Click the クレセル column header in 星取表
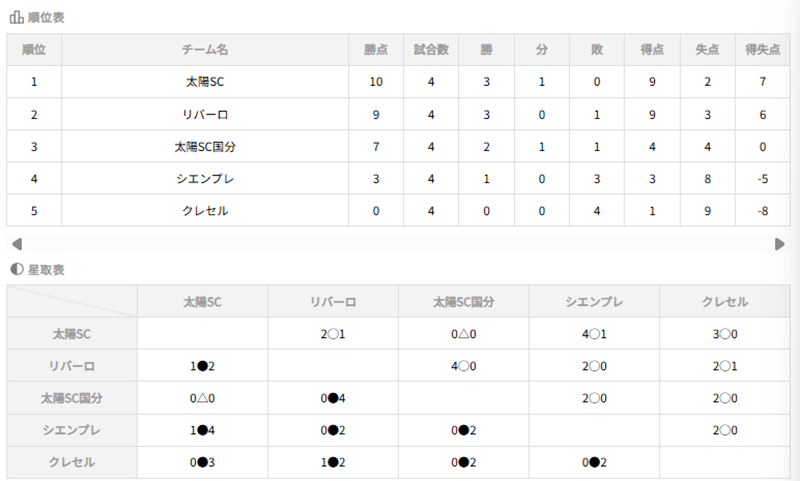 coord(725,302)
